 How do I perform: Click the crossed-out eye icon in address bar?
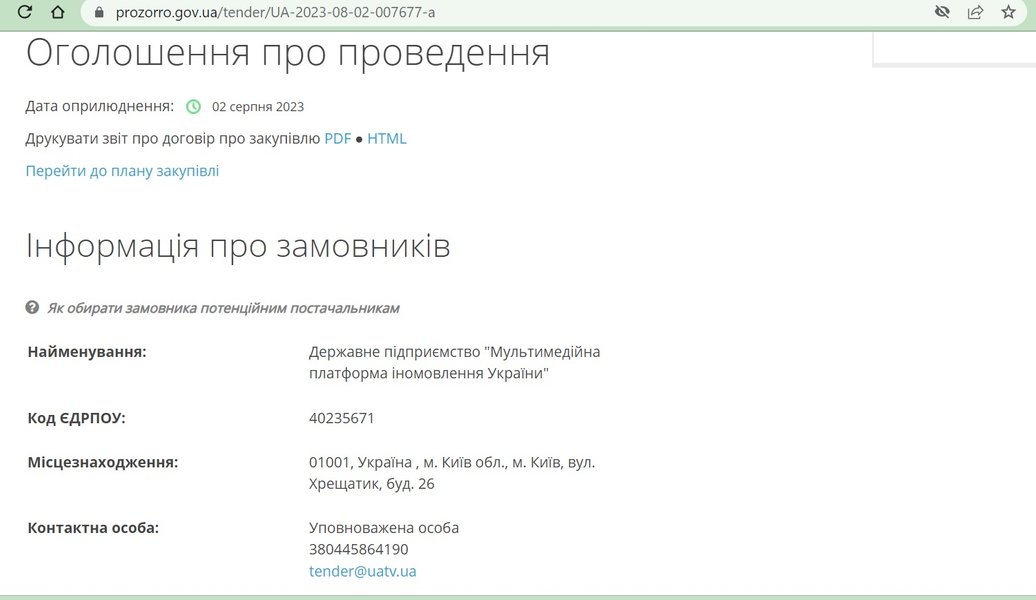tap(941, 13)
